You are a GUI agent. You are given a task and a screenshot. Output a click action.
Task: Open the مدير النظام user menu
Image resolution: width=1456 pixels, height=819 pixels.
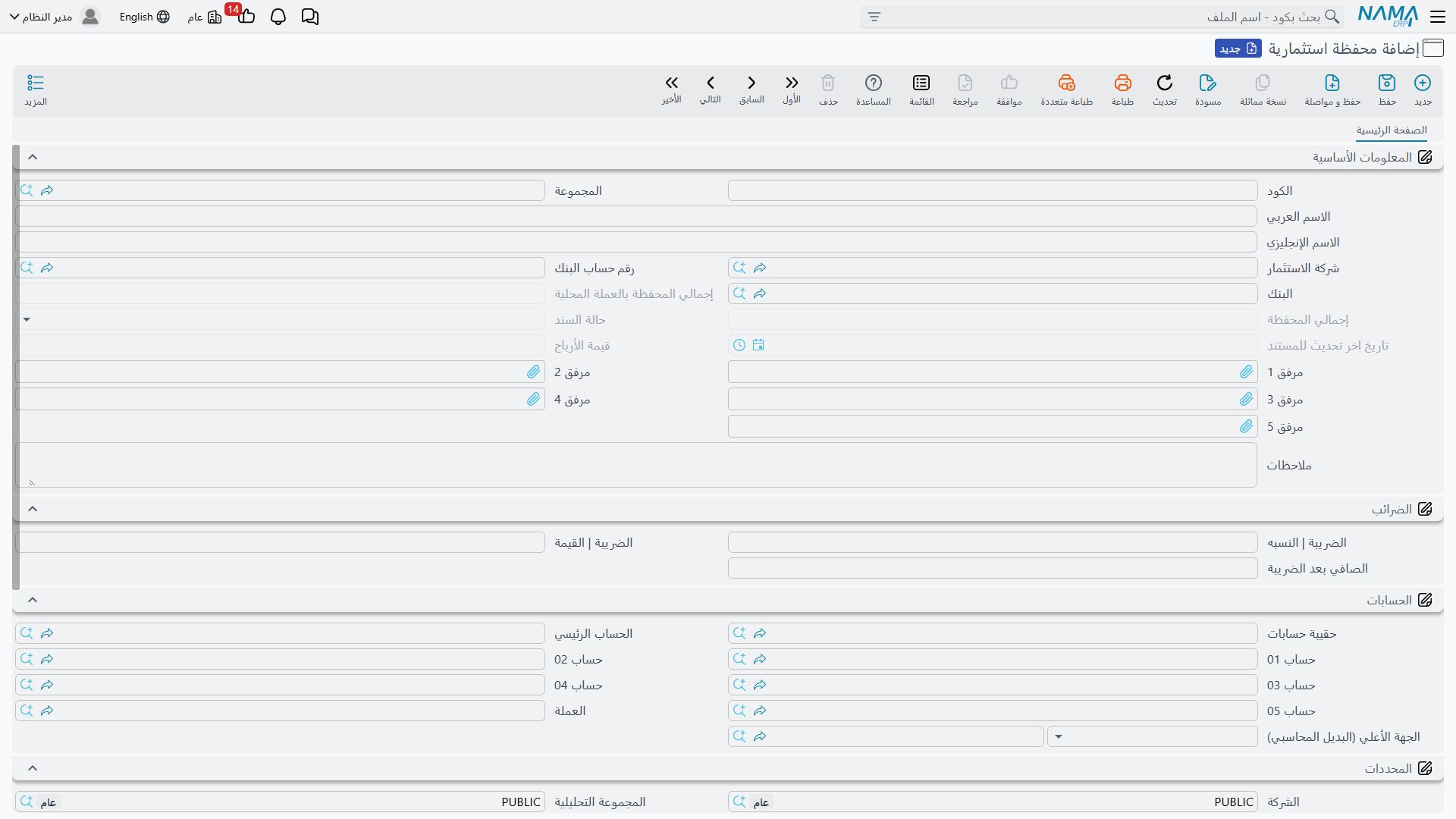(55, 17)
